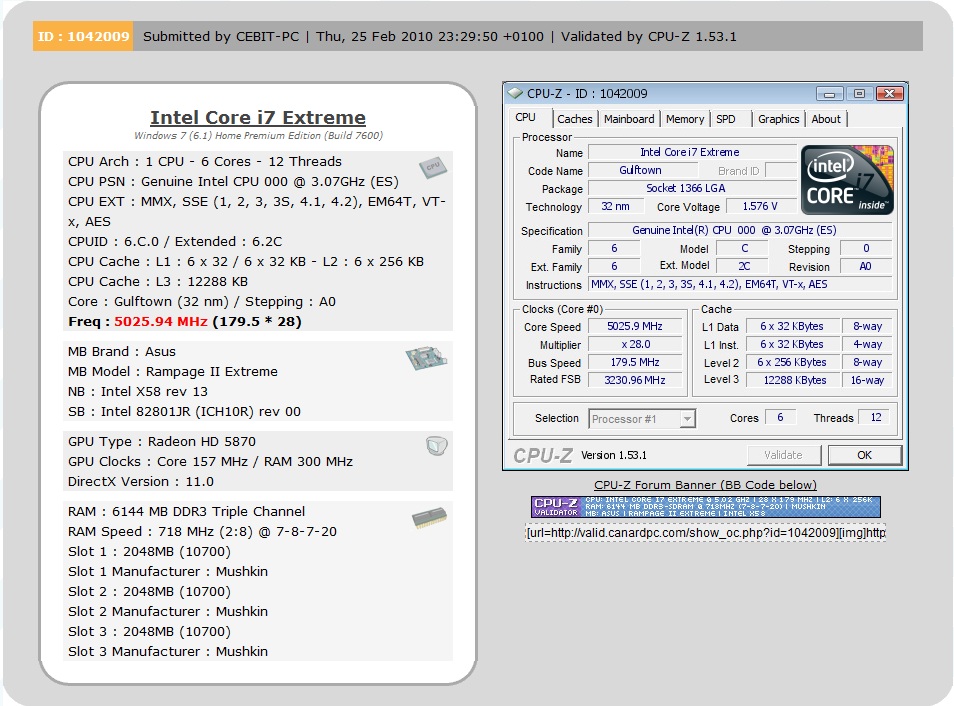Click the Revision value A0

pos(865,266)
